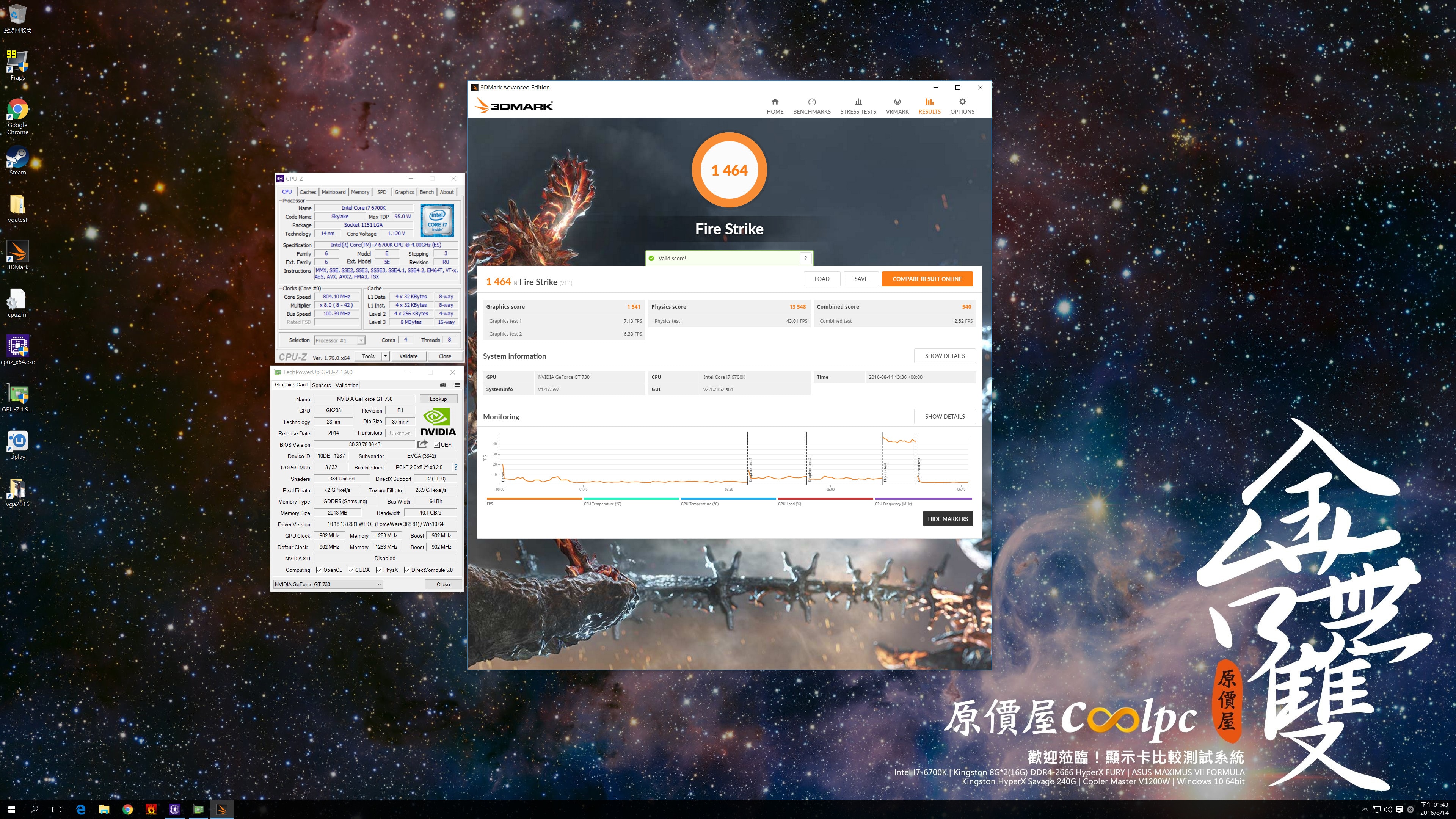Image resolution: width=1456 pixels, height=819 pixels.
Task: Click the BIOS version share/export icon in GPU-Z
Action: (x=422, y=444)
